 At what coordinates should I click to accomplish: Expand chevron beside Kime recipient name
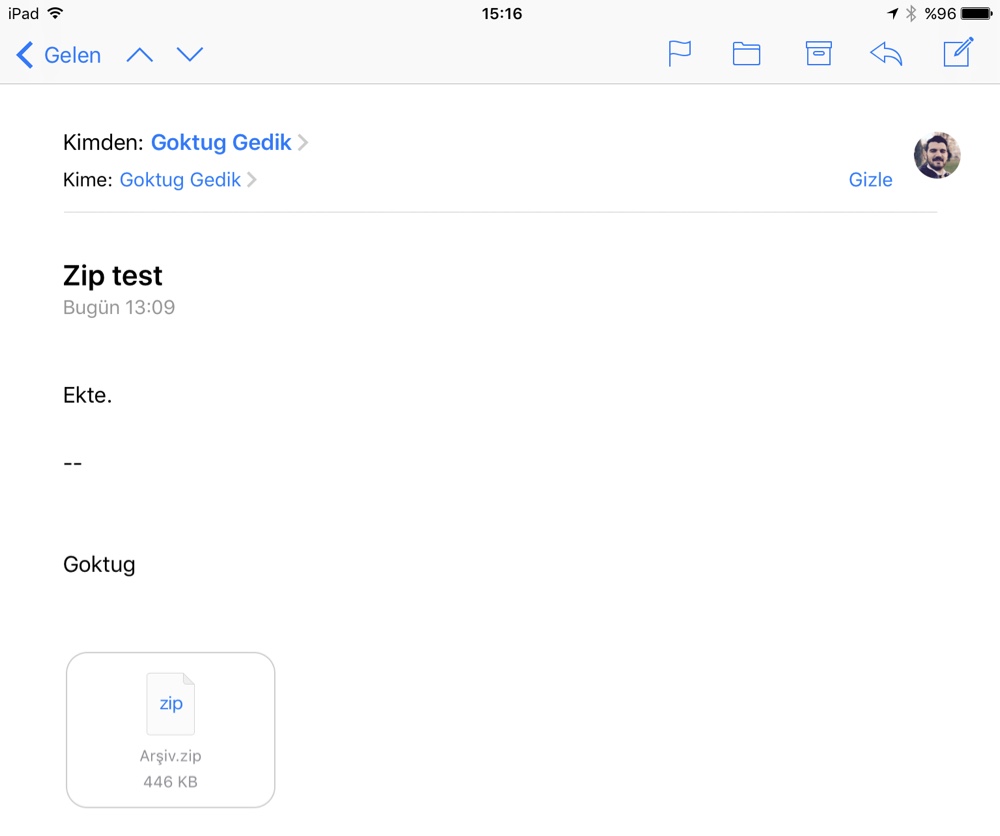(252, 180)
